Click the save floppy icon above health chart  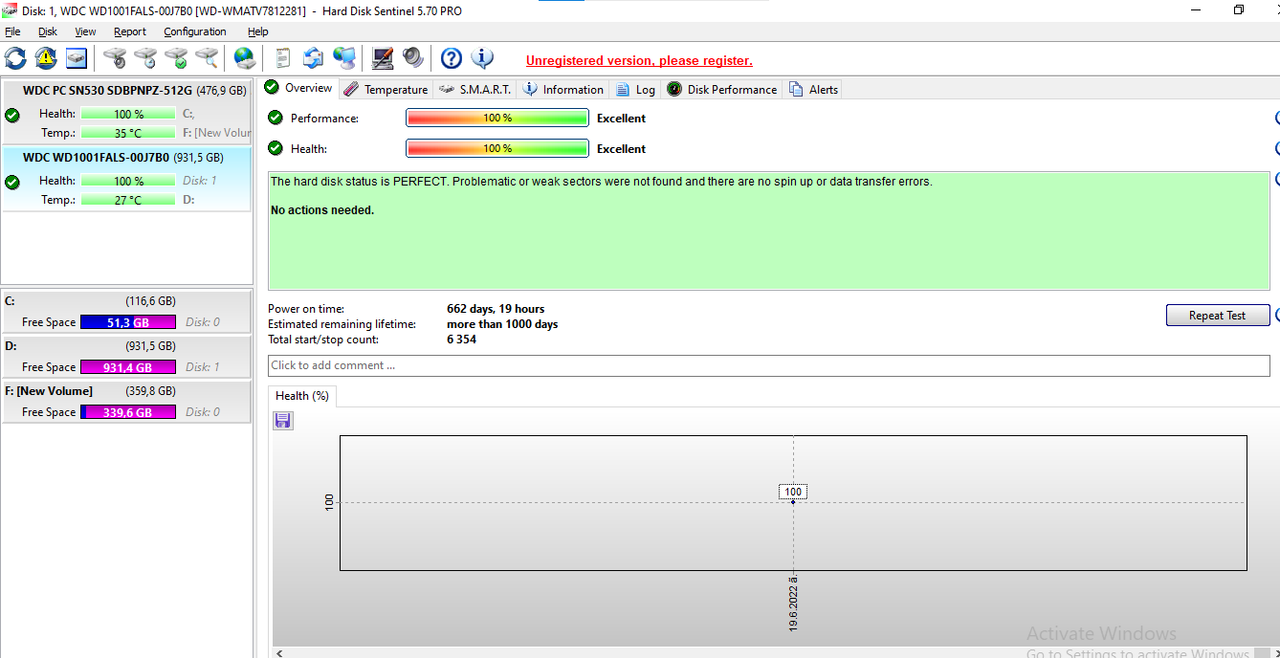tap(283, 420)
